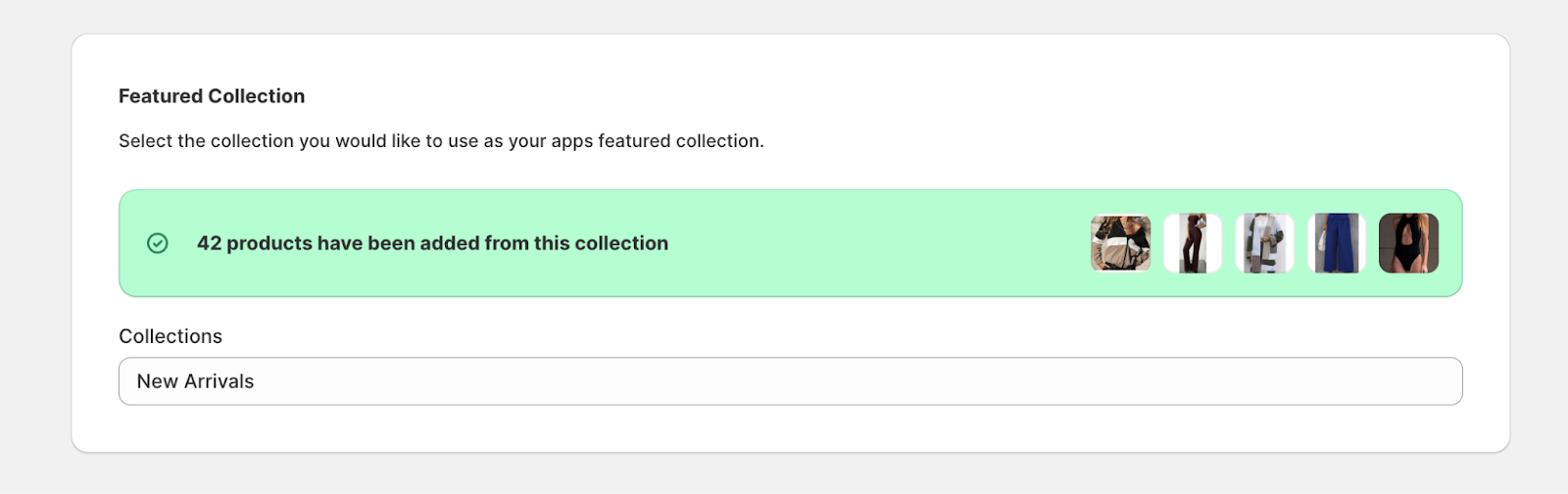Click the Collections field label
This screenshot has height=494, width=1568.
pyautogui.click(x=171, y=336)
